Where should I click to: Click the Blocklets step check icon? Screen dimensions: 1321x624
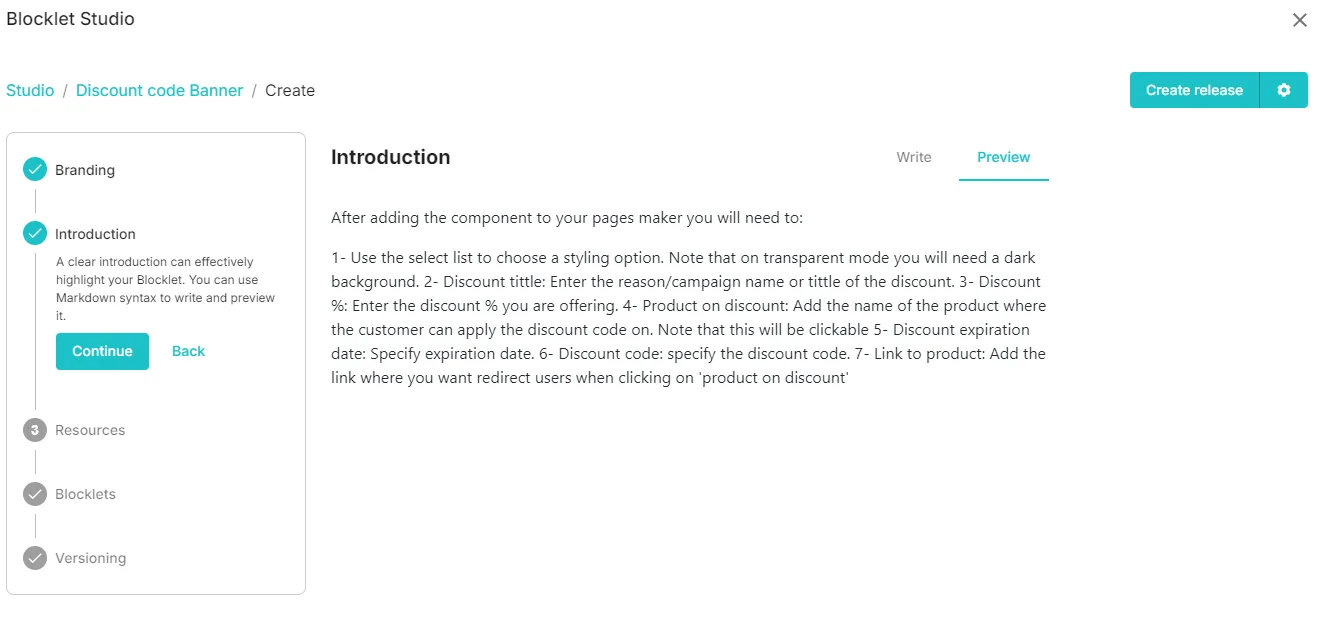click(35, 494)
